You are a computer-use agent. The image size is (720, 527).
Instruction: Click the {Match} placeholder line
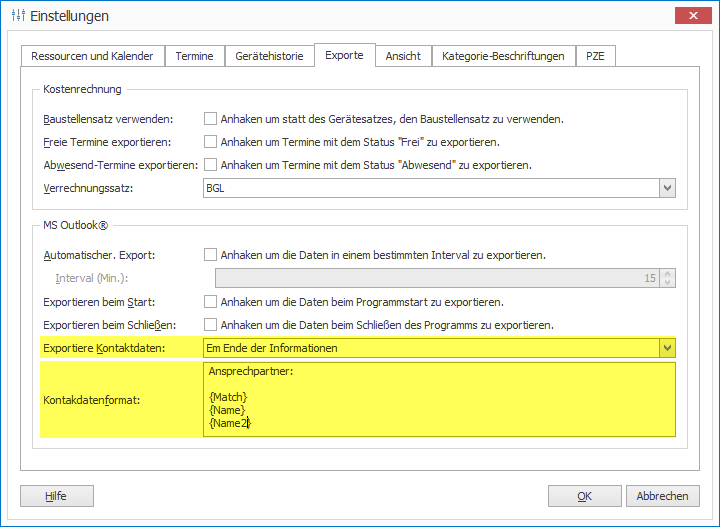click(x=228, y=397)
